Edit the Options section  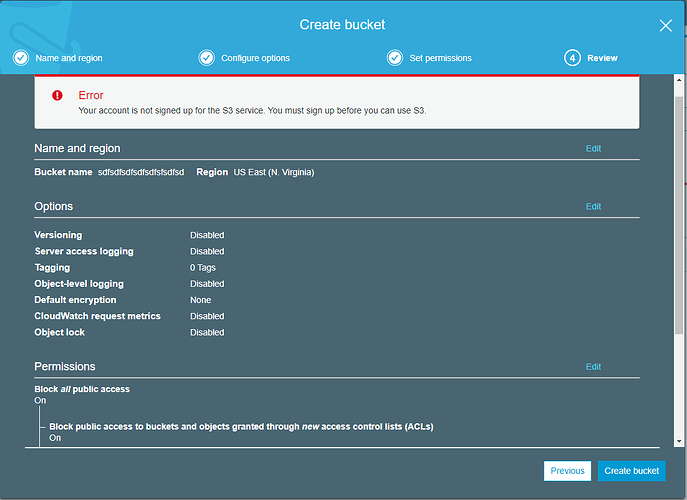tap(593, 207)
